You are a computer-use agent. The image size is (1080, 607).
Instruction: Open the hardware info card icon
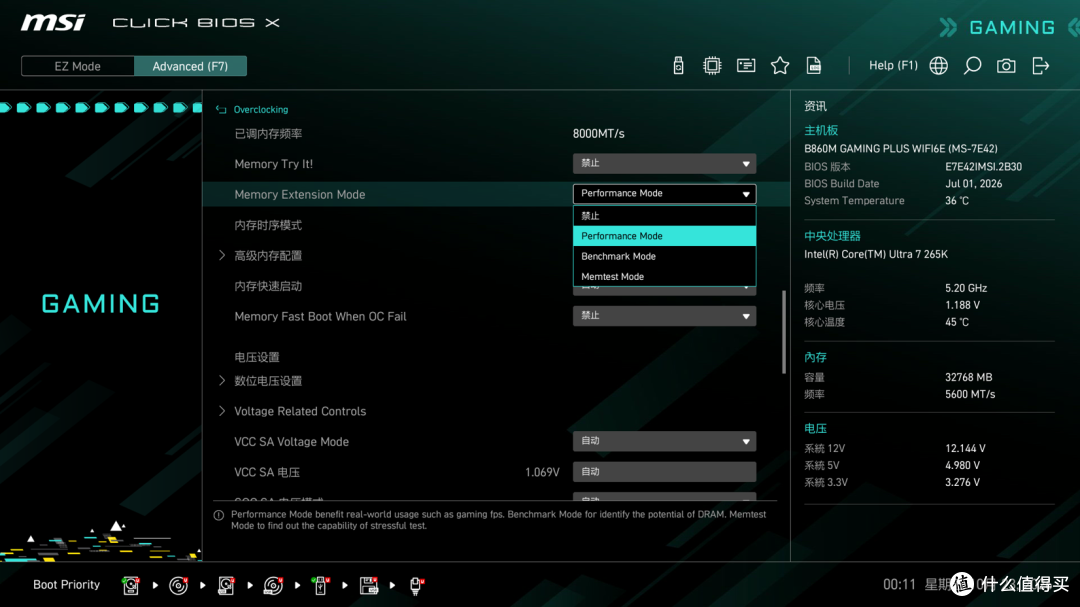point(746,65)
